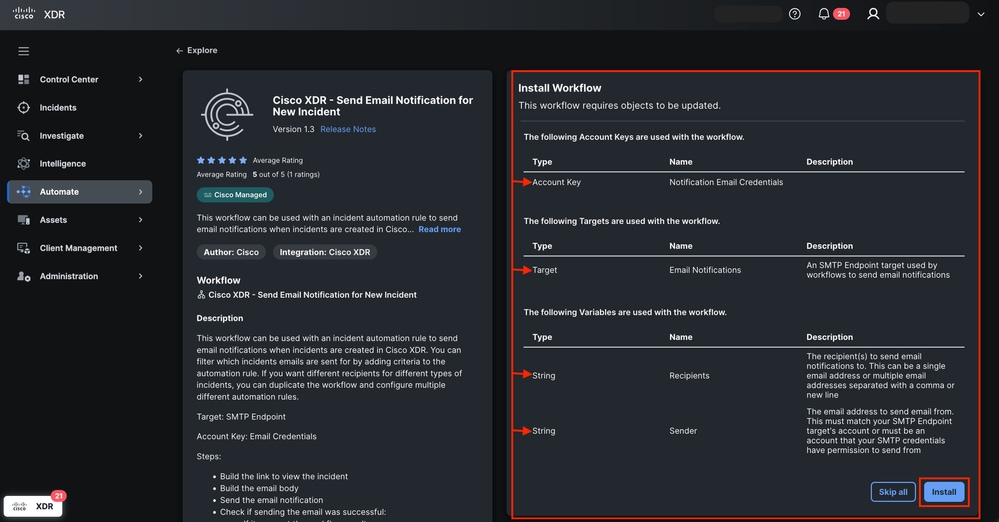Click Author: Cisco tag

click(x=231, y=252)
